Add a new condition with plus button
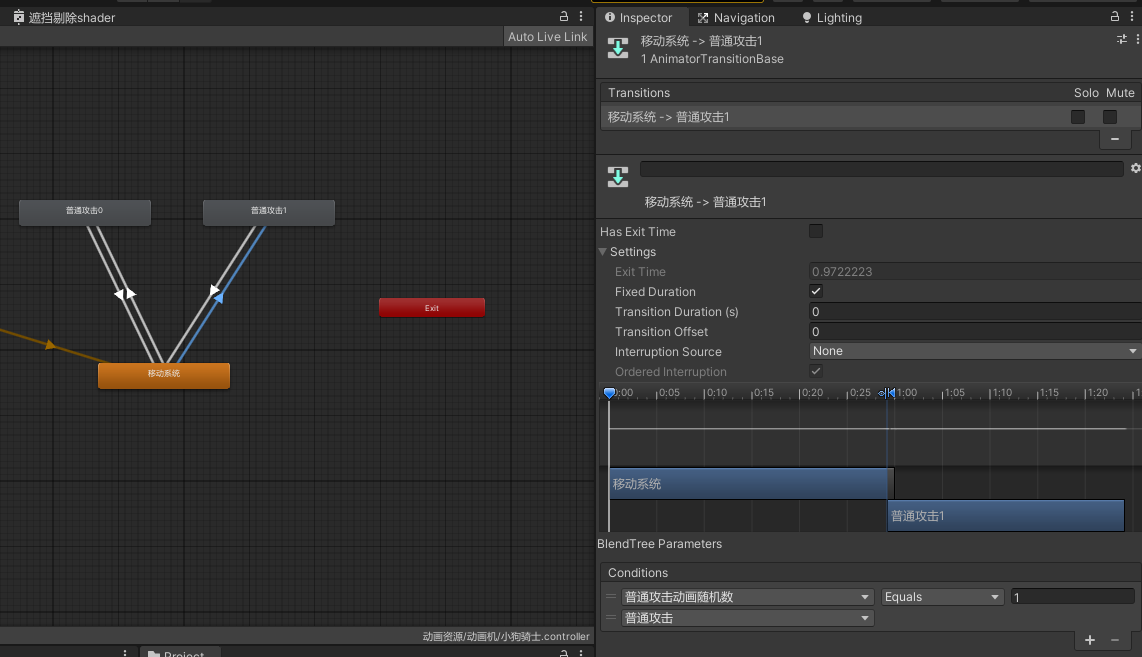Screen dimensions: 1142x657 (x=1090, y=640)
